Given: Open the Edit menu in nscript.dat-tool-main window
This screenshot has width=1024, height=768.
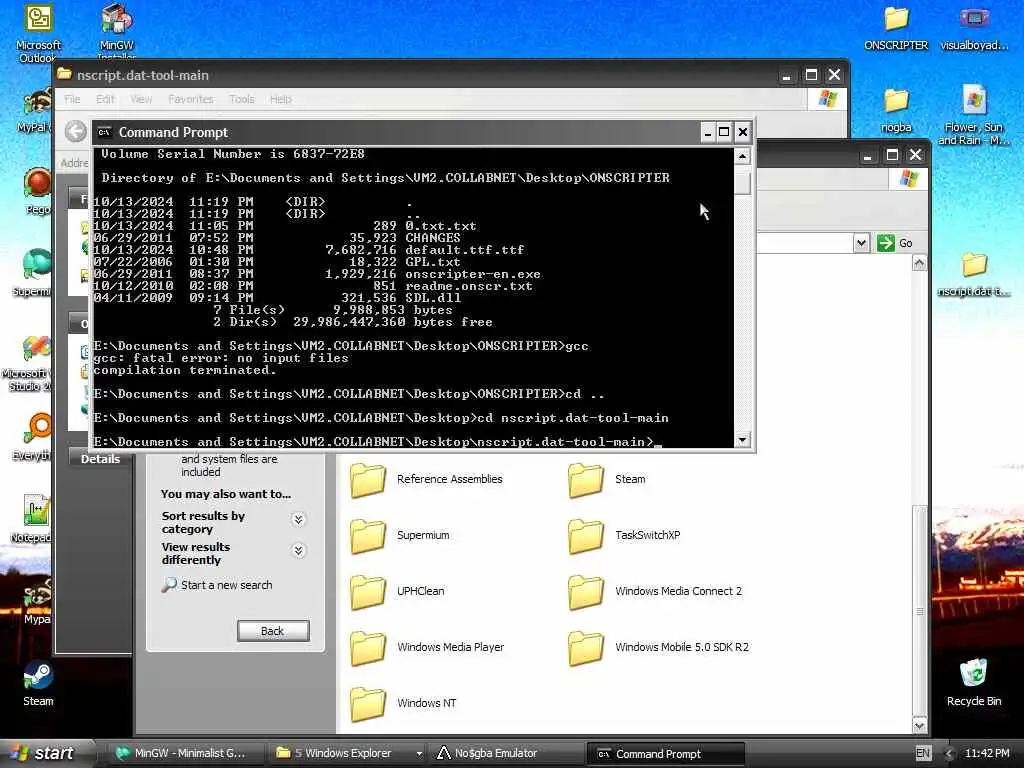Looking at the screenshot, I should pos(105,99).
